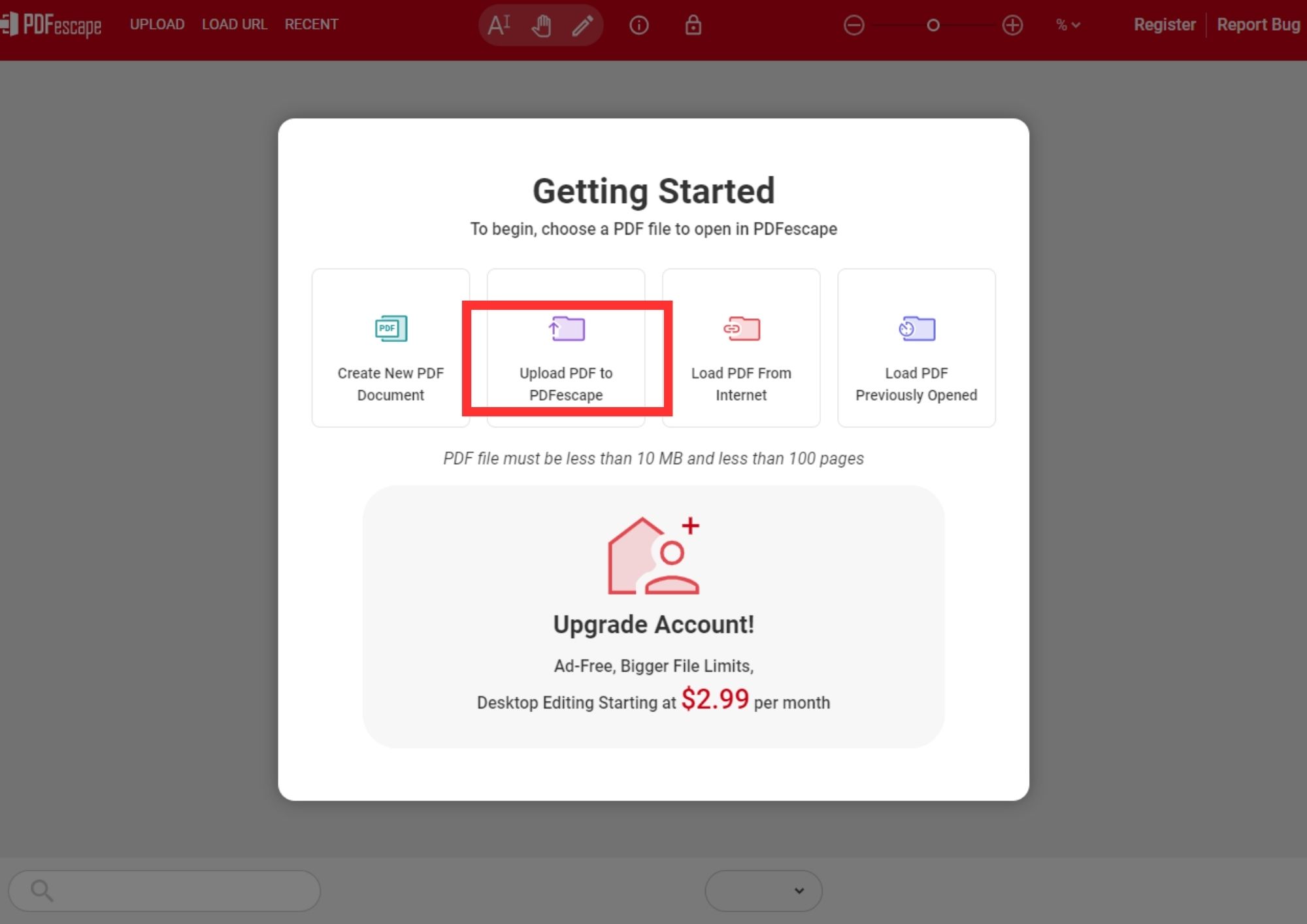
Task: Click the PDFescape logo
Action: pos(51,25)
